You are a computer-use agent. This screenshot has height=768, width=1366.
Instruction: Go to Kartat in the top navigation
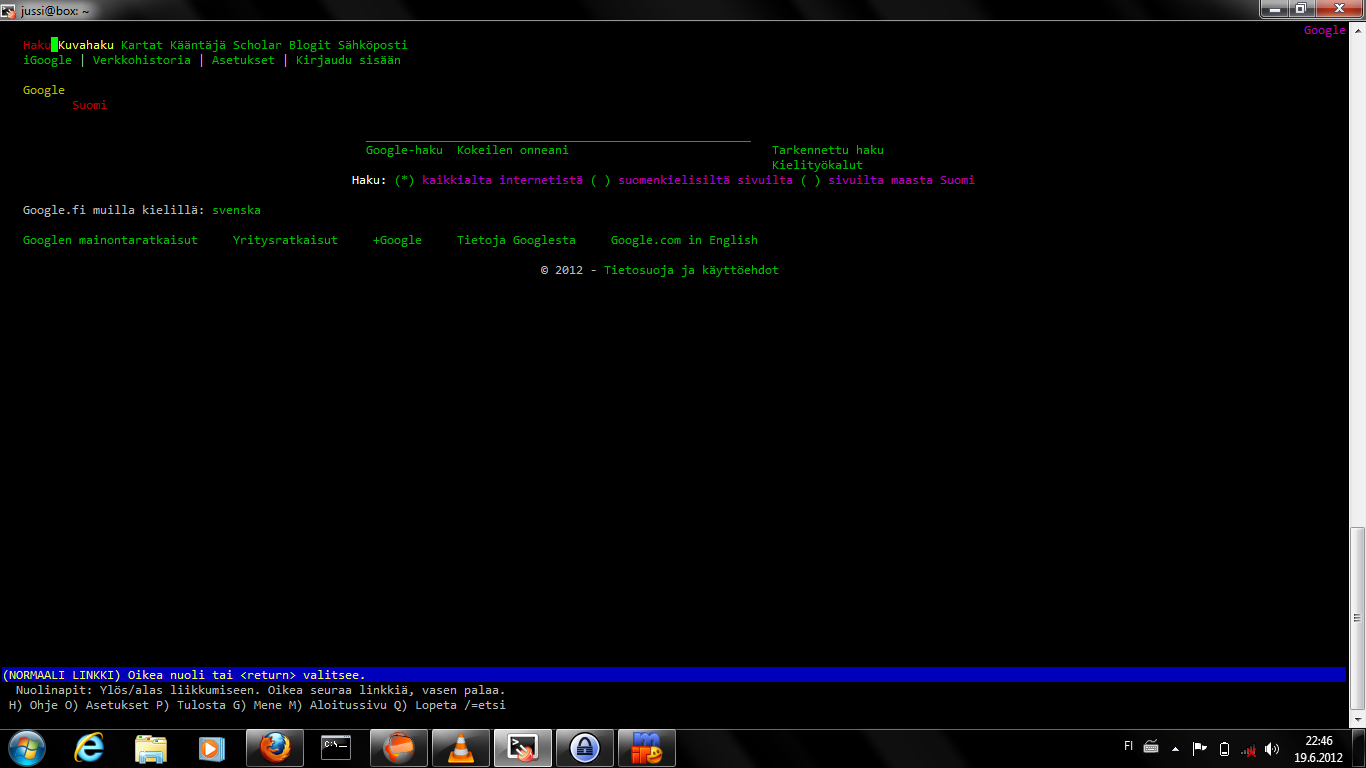142,45
